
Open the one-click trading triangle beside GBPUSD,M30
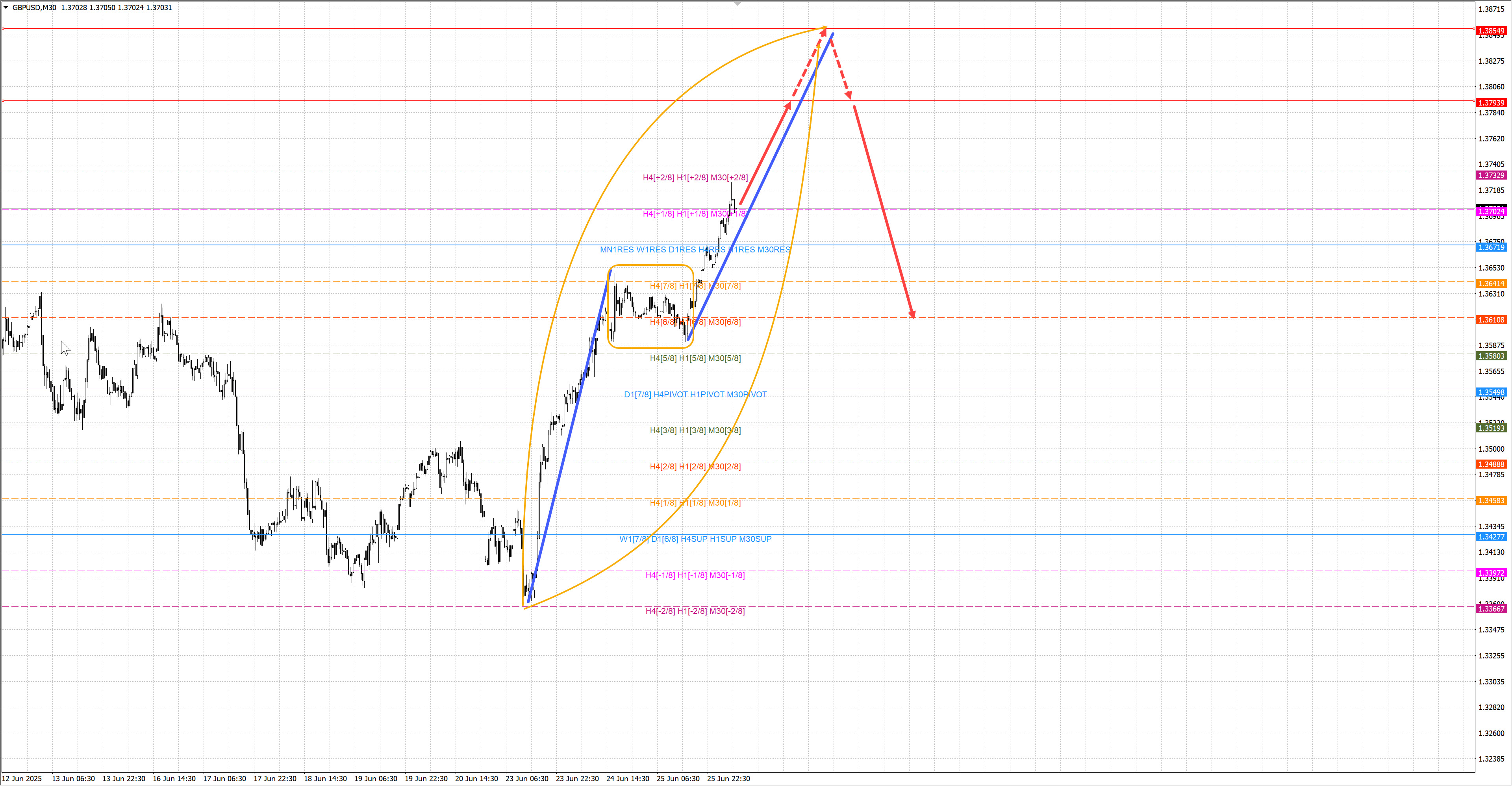click(6, 7)
